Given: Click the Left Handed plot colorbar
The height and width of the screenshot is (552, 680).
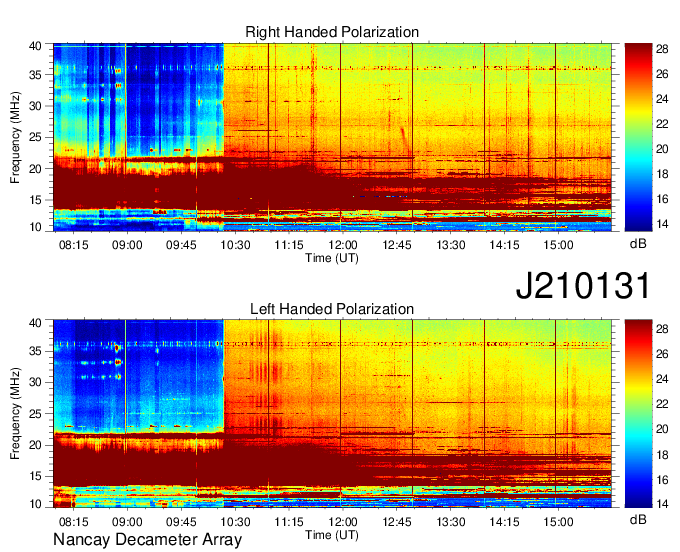Looking at the screenshot, I should 638,414.
